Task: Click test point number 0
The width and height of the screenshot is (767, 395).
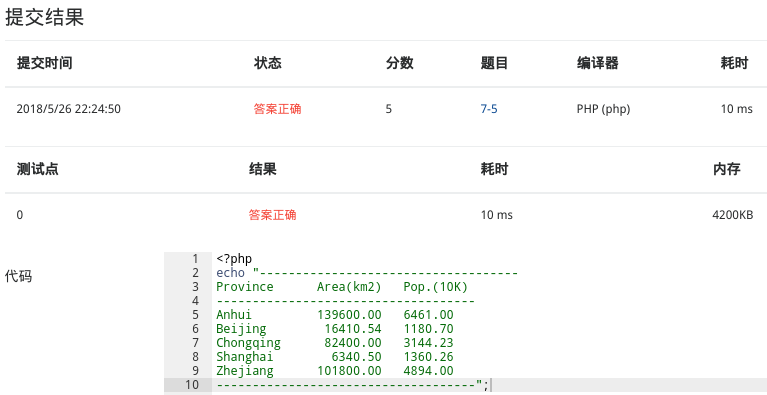Action: pyautogui.click(x=20, y=215)
